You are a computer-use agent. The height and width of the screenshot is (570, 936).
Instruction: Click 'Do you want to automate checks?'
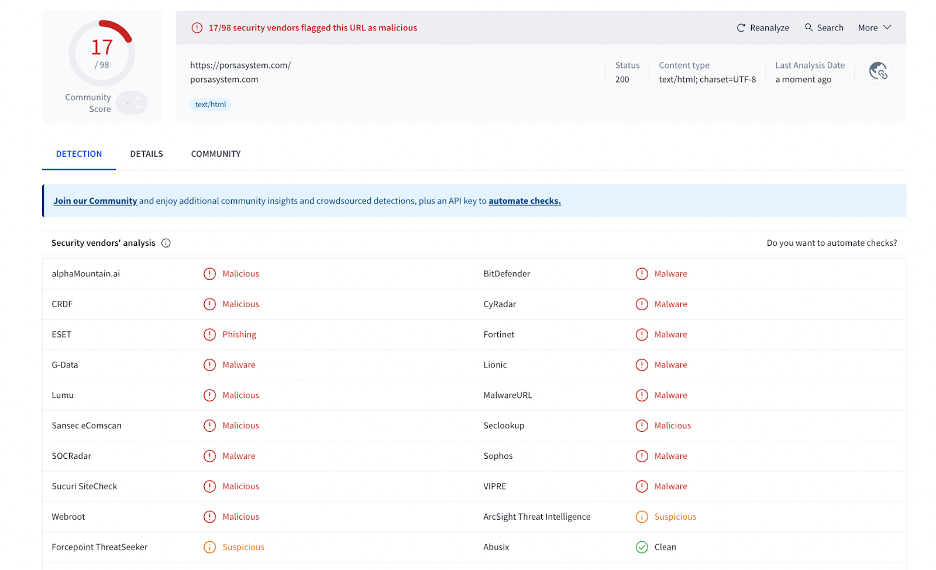coord(831,243)
